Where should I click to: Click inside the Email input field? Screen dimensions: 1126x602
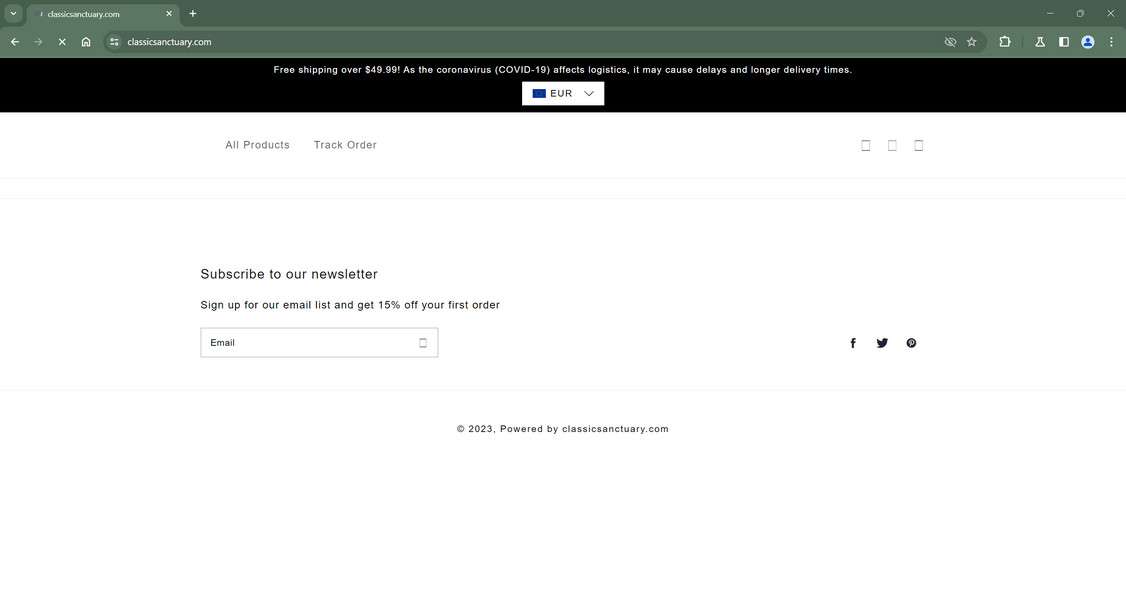coord(300,343)
